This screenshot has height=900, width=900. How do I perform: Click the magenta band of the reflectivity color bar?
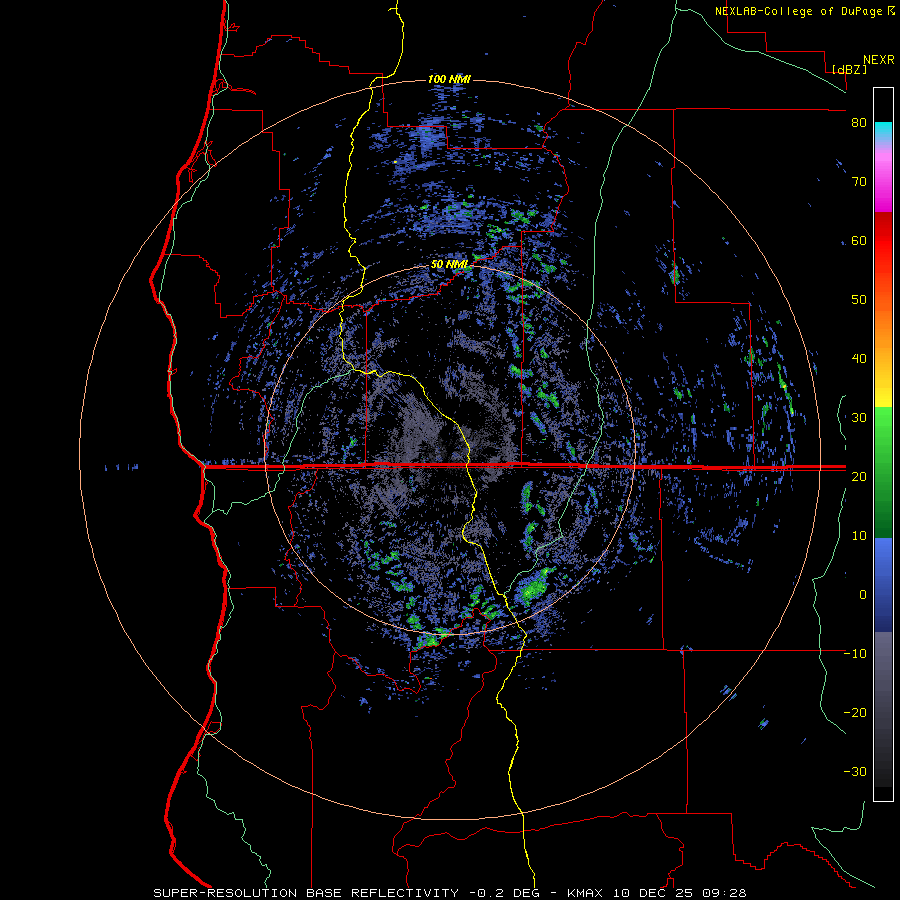point(883,184)
